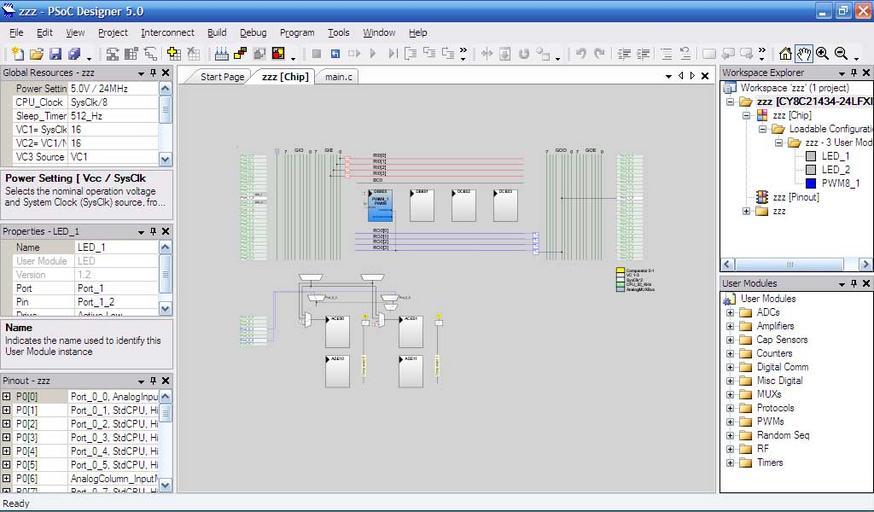Select LED_2 in Workspace Explorer
Viewport: 874px width, 512px height.
pyautogui.click(x=836, y=170)
